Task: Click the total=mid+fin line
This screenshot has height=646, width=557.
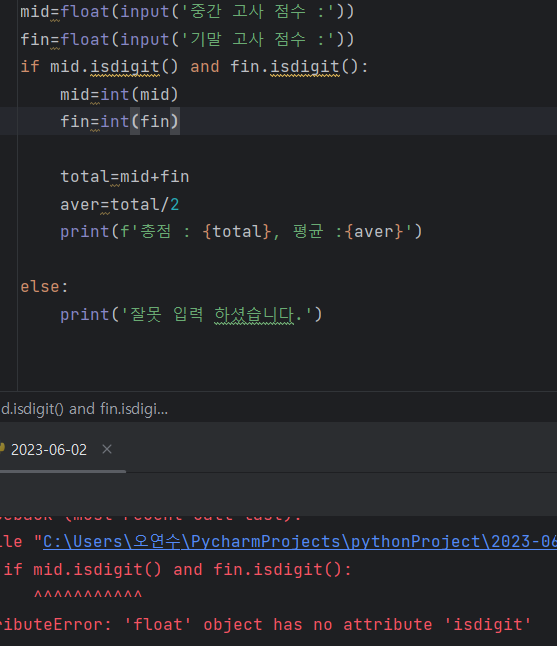Action: click(x=125, y=177)
